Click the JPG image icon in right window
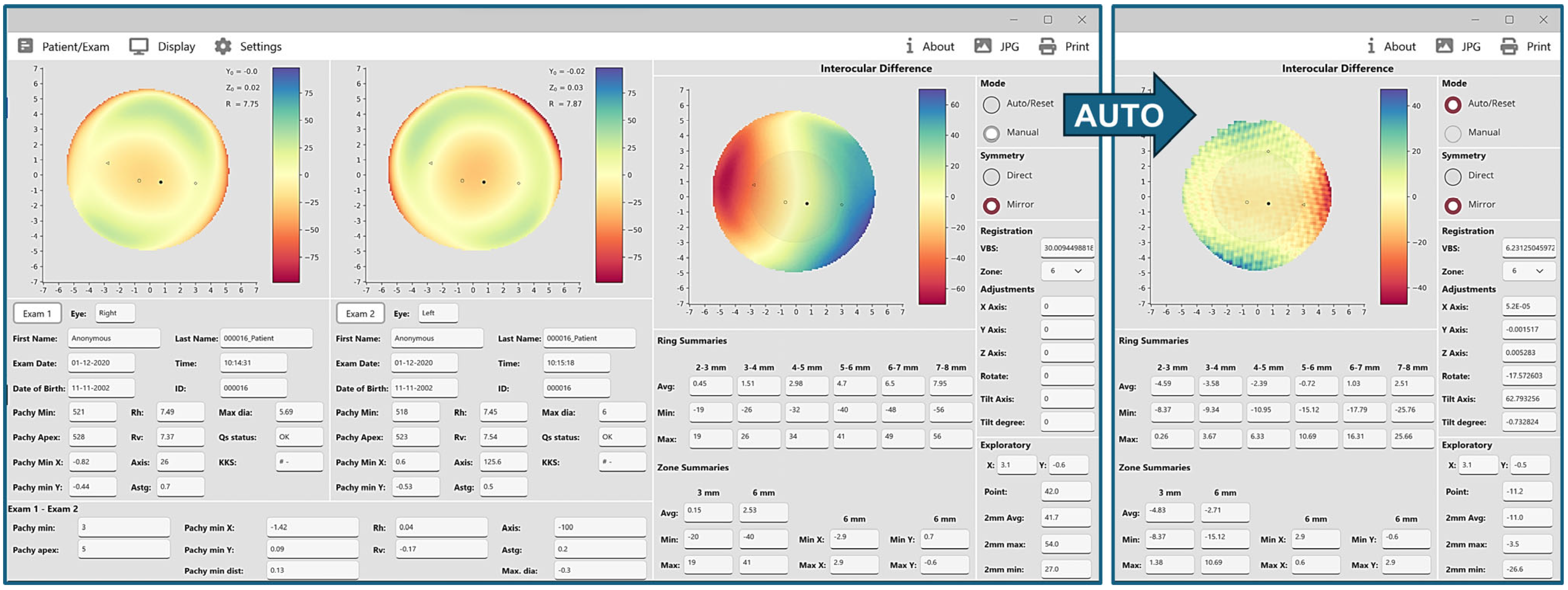 click(x=1444, y=46)
